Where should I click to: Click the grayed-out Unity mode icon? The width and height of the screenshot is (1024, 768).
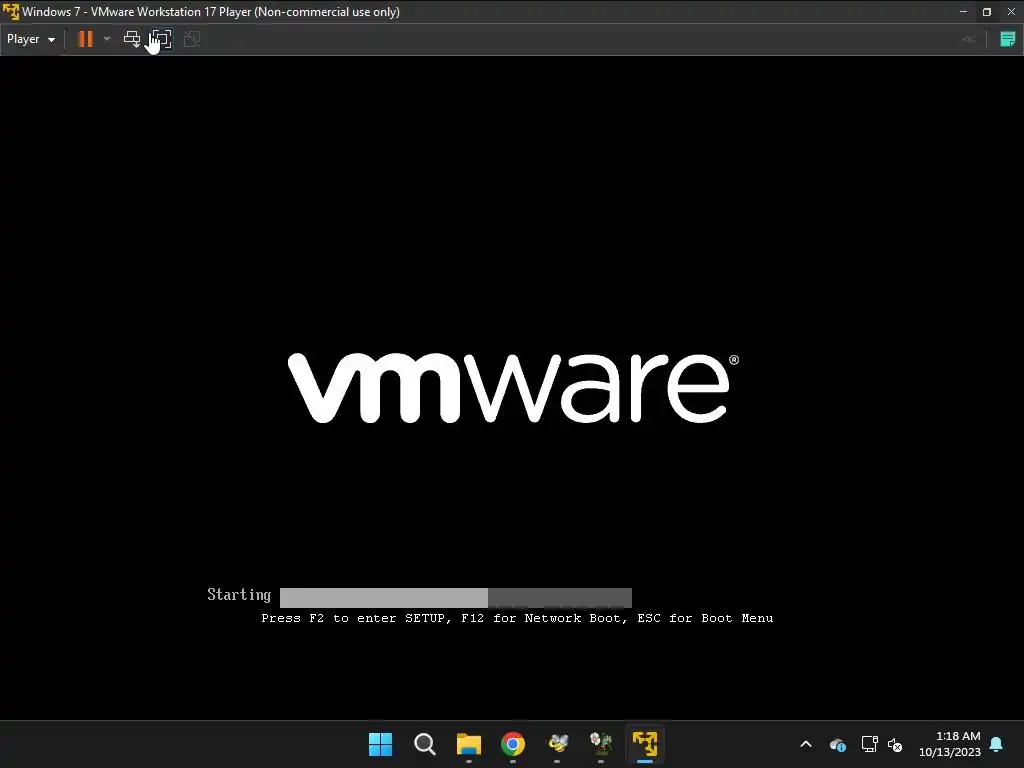(x=192, y=39)
